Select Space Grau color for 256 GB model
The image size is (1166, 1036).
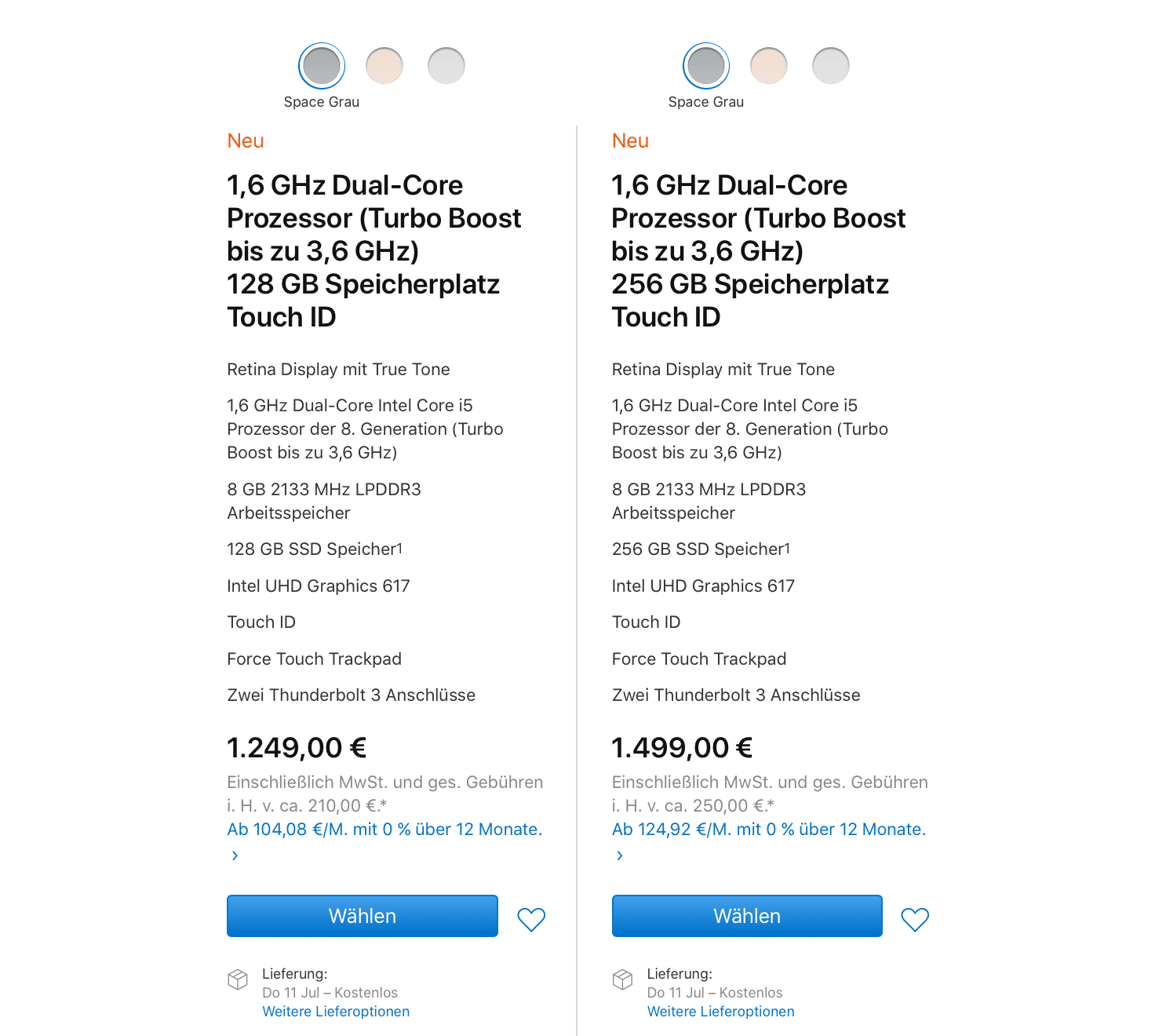click(x=706, y=66)
